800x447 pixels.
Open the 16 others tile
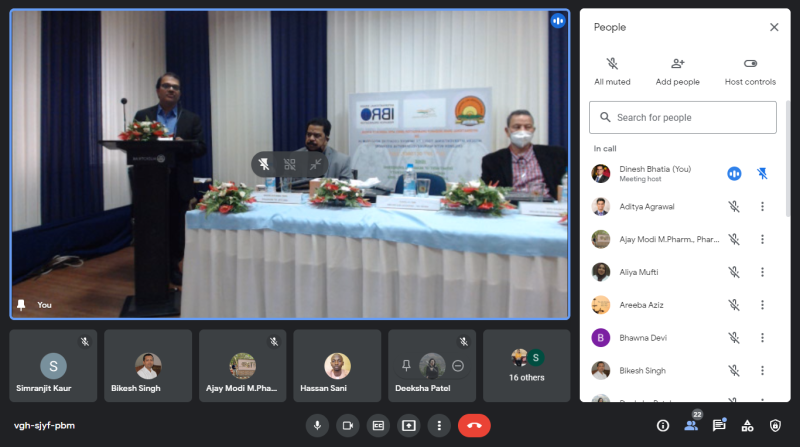(x=526, y=365)
